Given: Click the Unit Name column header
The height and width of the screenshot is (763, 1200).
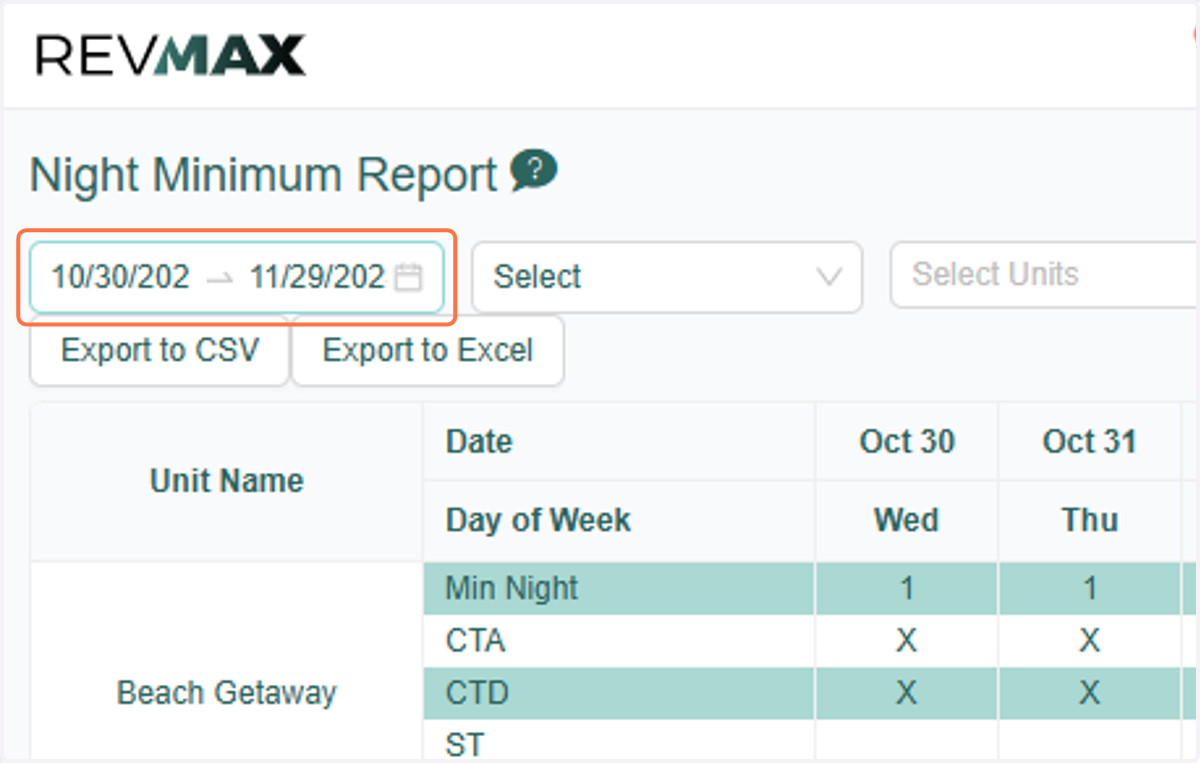Looking at the screenshot, I should coord(227,481).
